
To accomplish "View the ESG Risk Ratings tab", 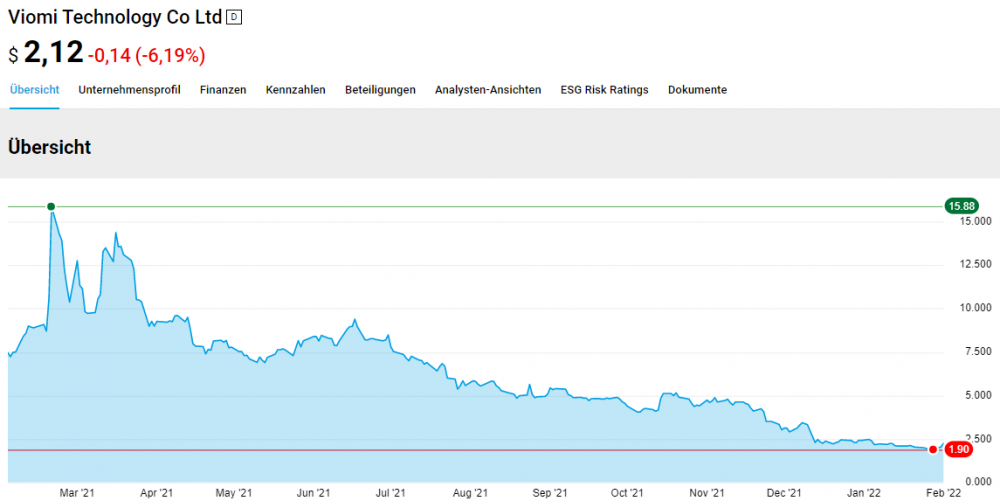I will (605, 90).
